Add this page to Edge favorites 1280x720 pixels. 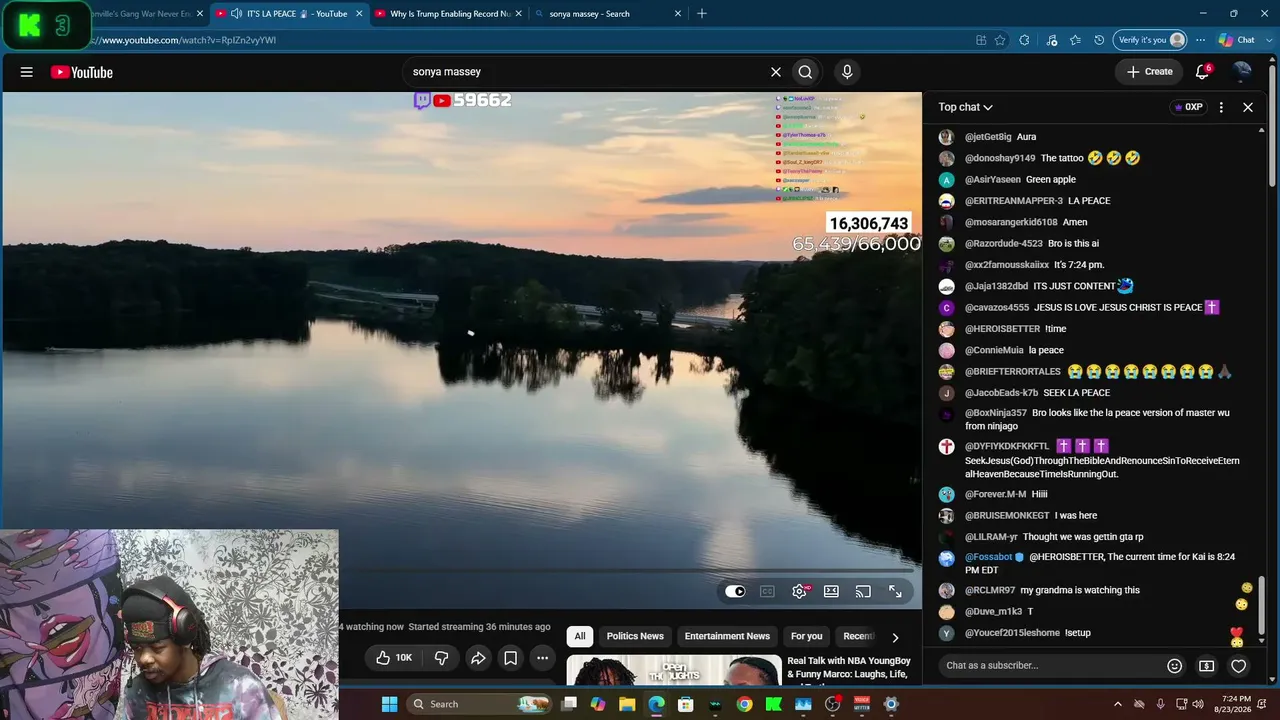pos(1000,40)
